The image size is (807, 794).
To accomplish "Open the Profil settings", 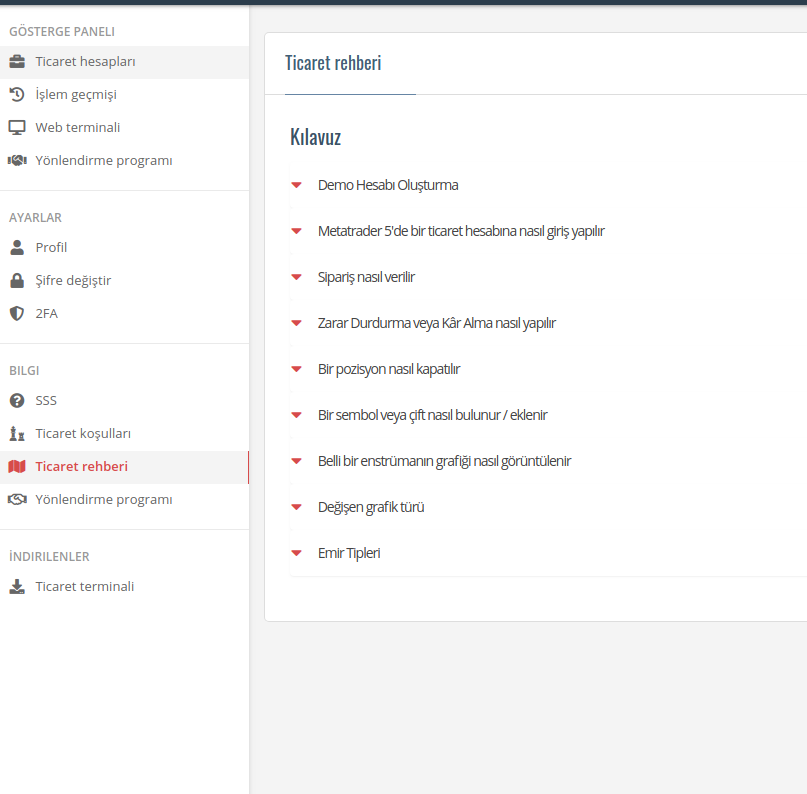I will click(x=125, y=248).
